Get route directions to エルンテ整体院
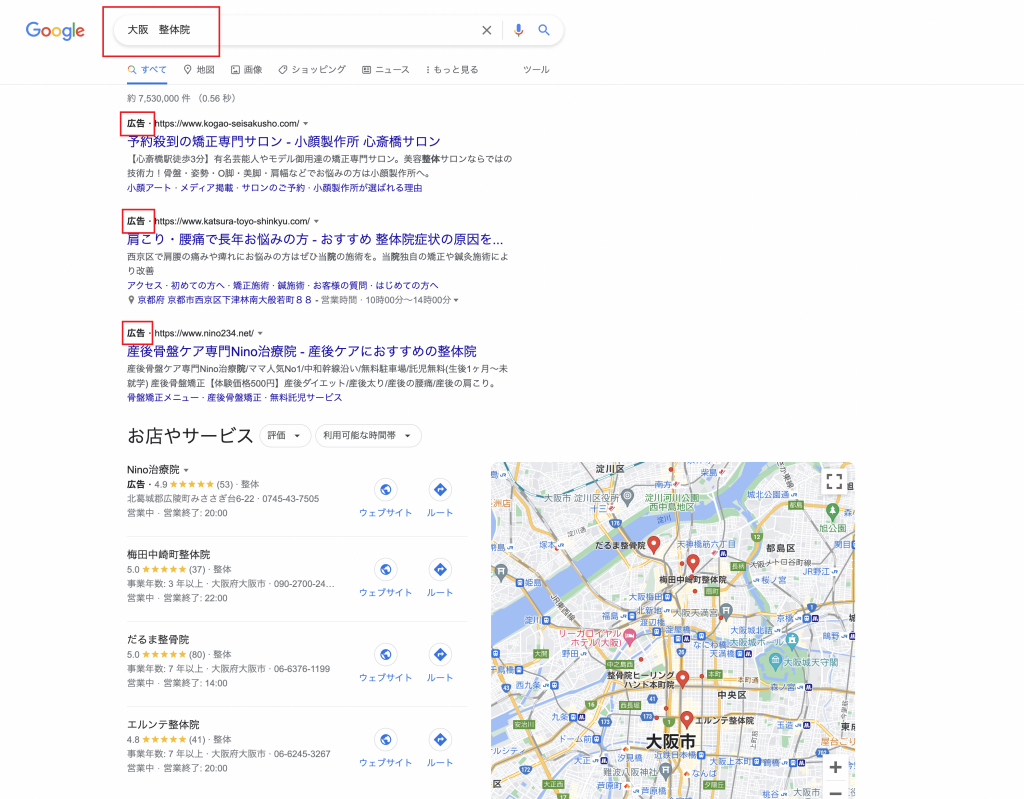Screen dimensions: 1024x799 (x=440, y=740)
